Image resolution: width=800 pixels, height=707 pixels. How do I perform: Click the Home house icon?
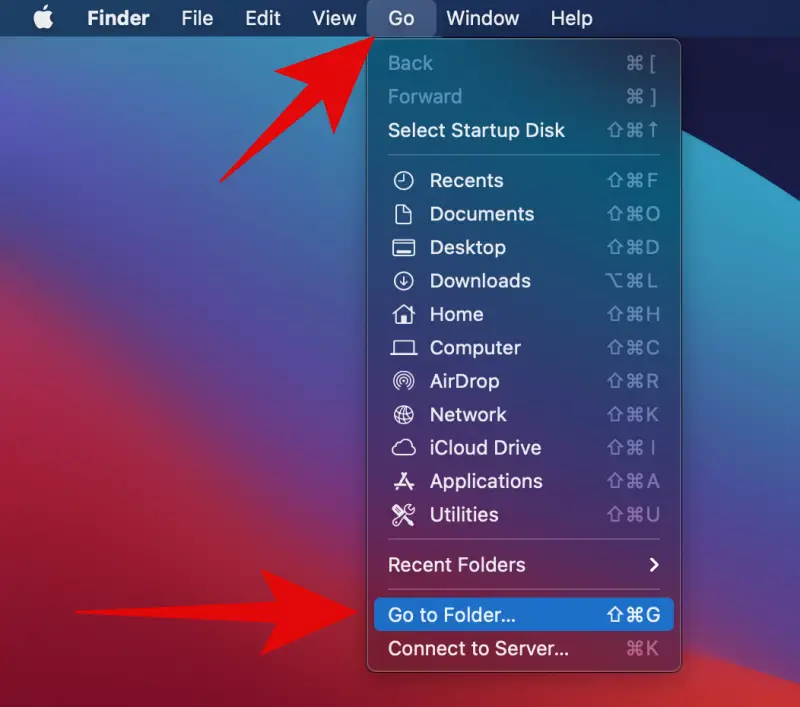click(x=403, y=314)
